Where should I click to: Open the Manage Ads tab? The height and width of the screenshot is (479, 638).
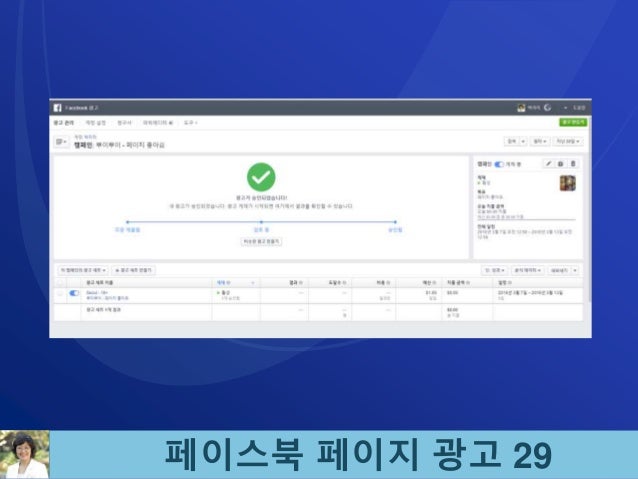tap(64, 122)
